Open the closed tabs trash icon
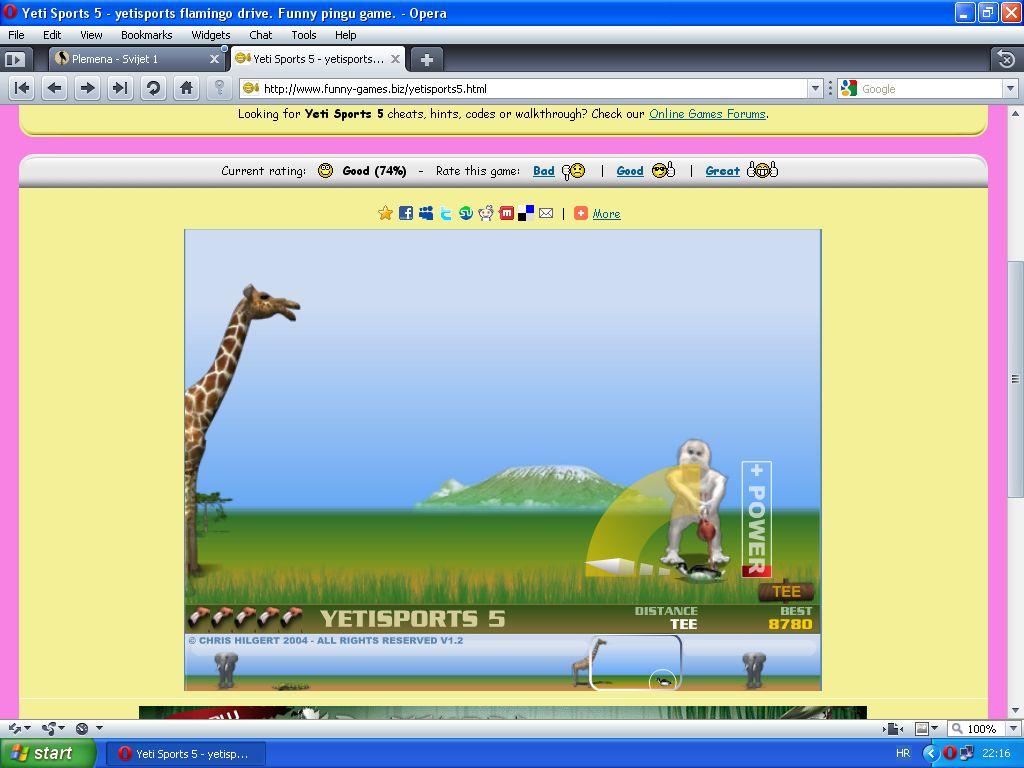 click(x=1006, y=59)
